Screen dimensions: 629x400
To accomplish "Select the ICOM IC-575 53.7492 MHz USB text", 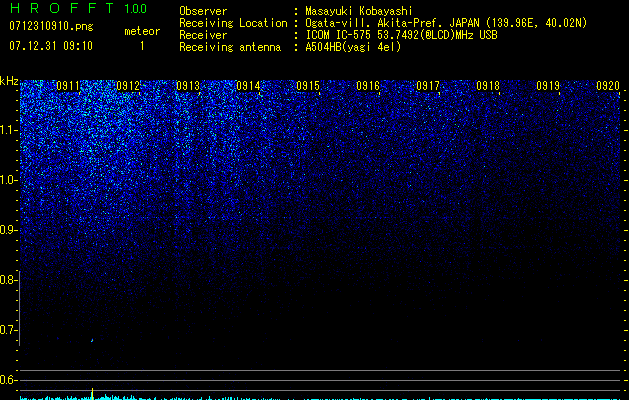I will click(402, 35).
